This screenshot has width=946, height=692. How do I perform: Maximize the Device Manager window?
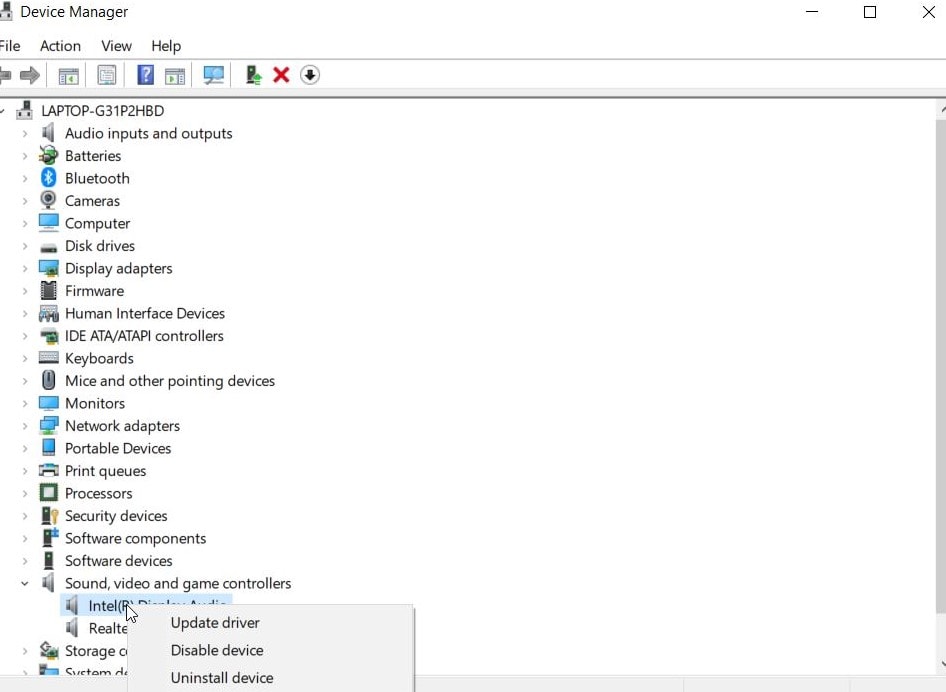[870, 12]
